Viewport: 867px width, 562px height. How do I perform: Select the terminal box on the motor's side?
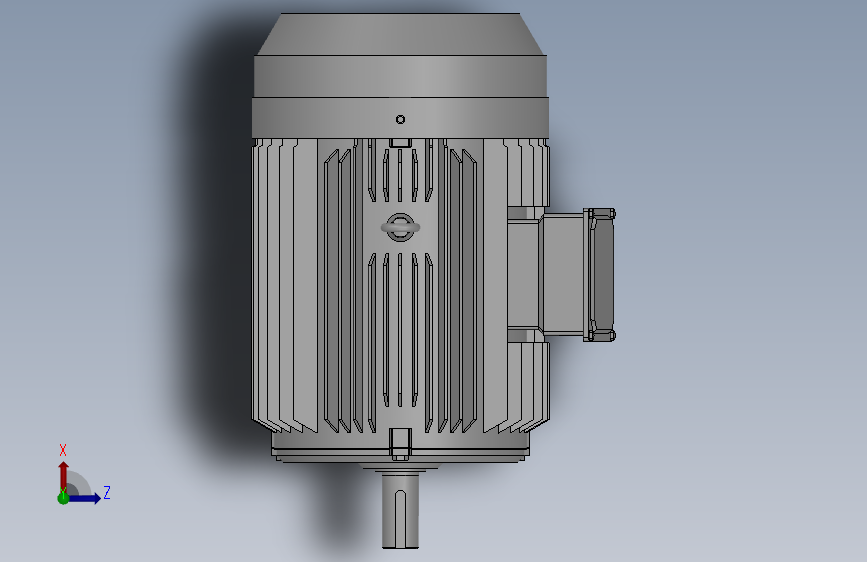pos(561,275)
